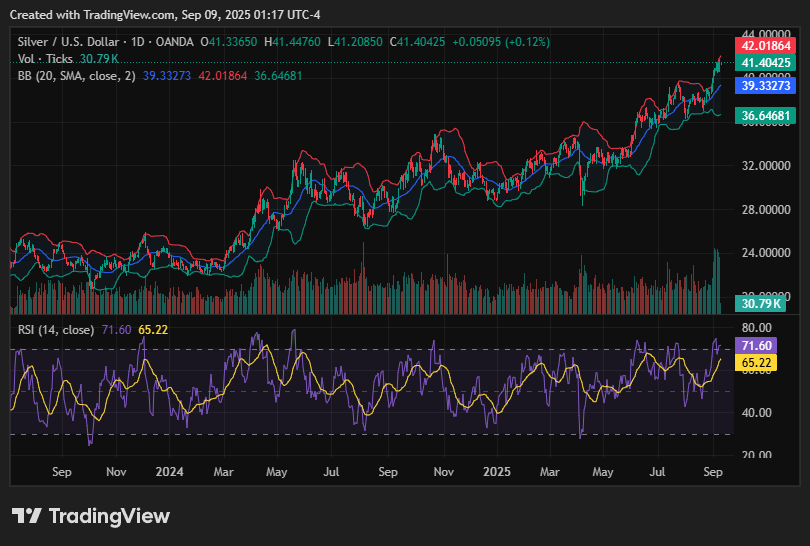This screenshot has width=810, height=546.
Task: Click green 36.64681 price scale tag
Action: click(x=766, y=115)
